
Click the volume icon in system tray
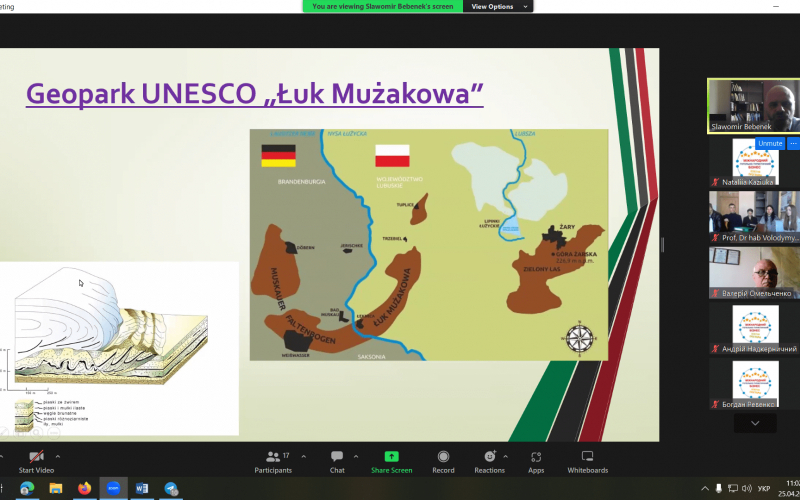746,488
